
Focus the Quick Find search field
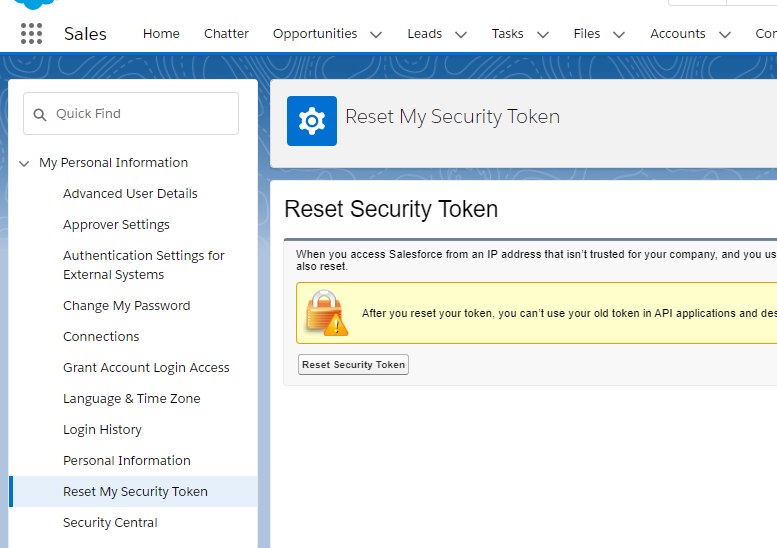pos(131,113)
